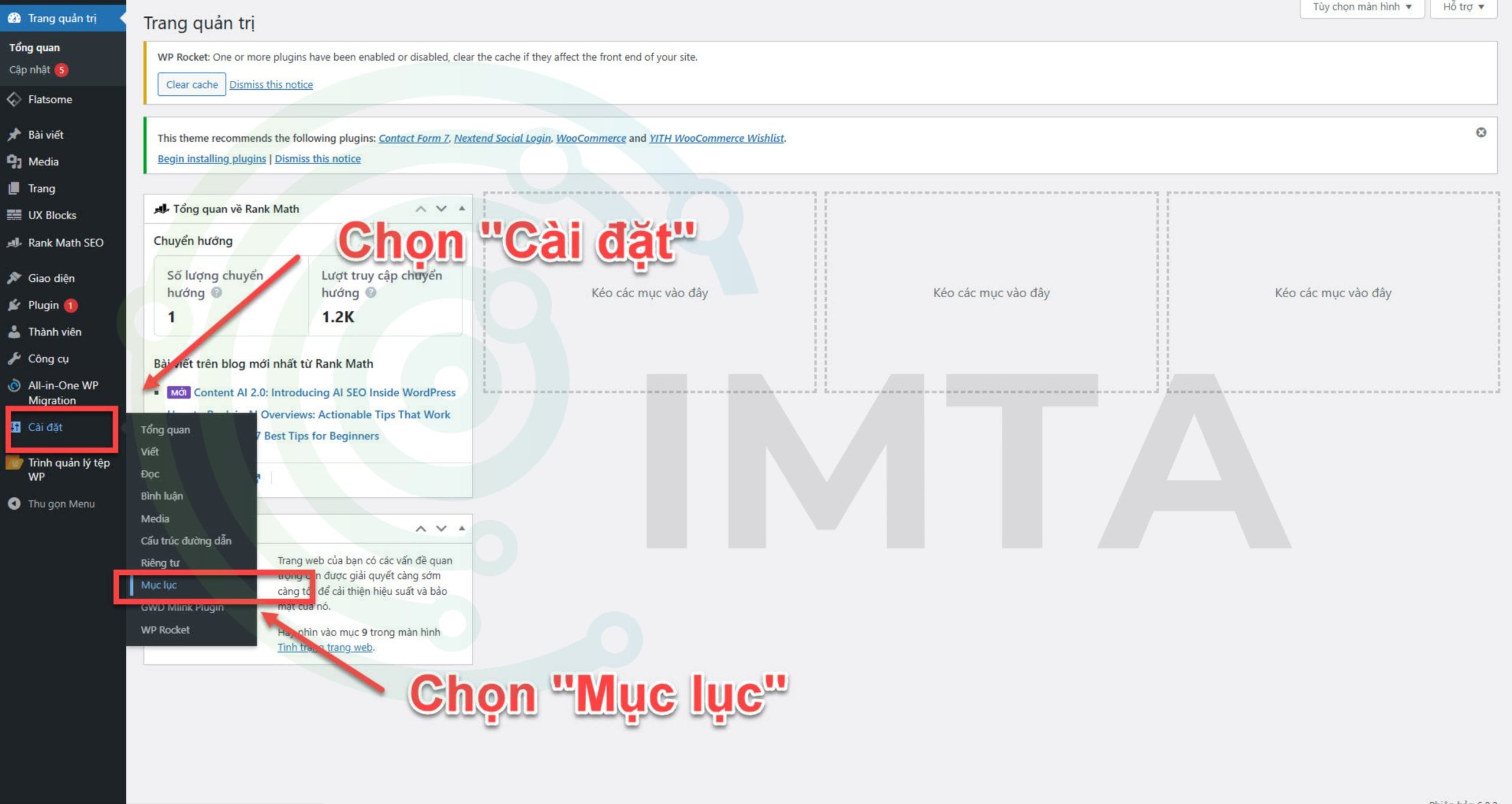This screenshot has height=804, width=1512.
Task: Collapse the sidebar via Thu gọn Menu
Action: tap(14, 503)
